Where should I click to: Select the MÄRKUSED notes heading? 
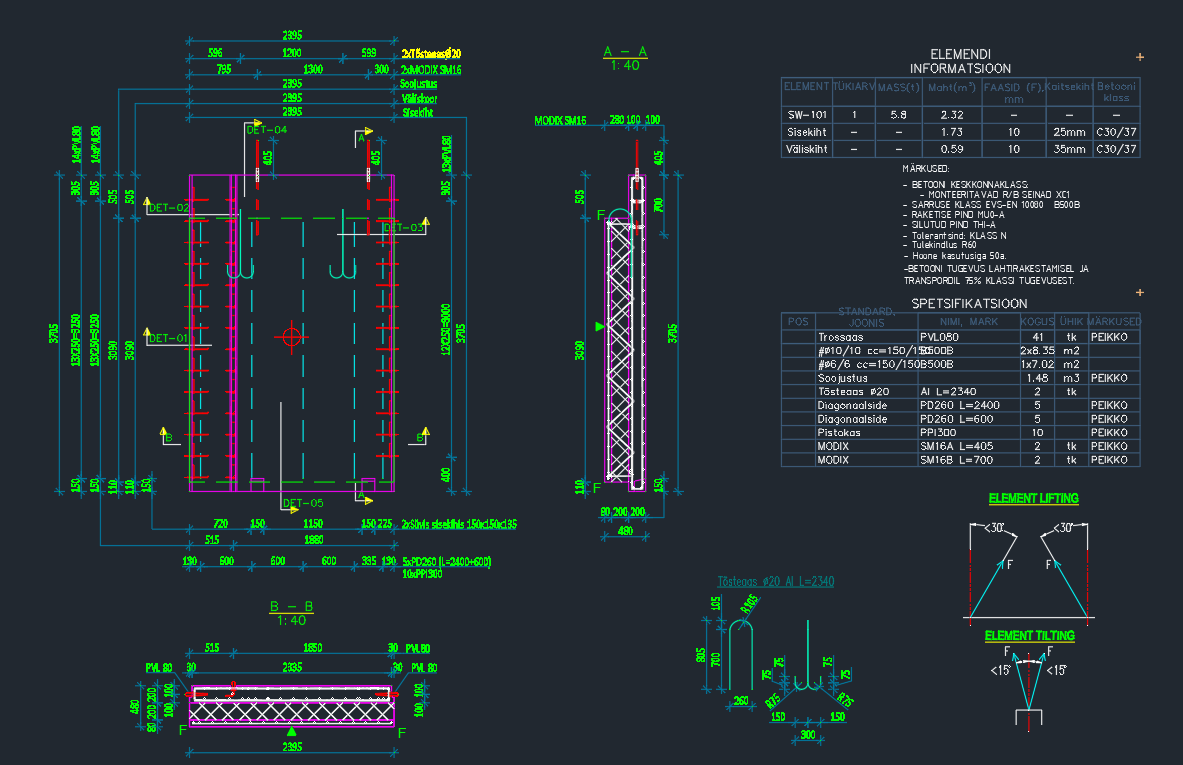tap(925, 169)
